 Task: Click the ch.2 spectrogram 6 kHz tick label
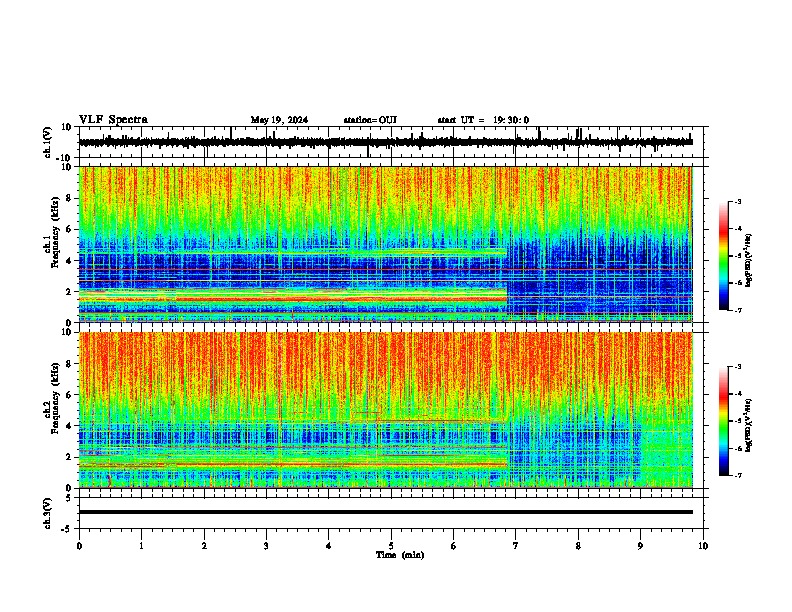[x=69, y=395]
